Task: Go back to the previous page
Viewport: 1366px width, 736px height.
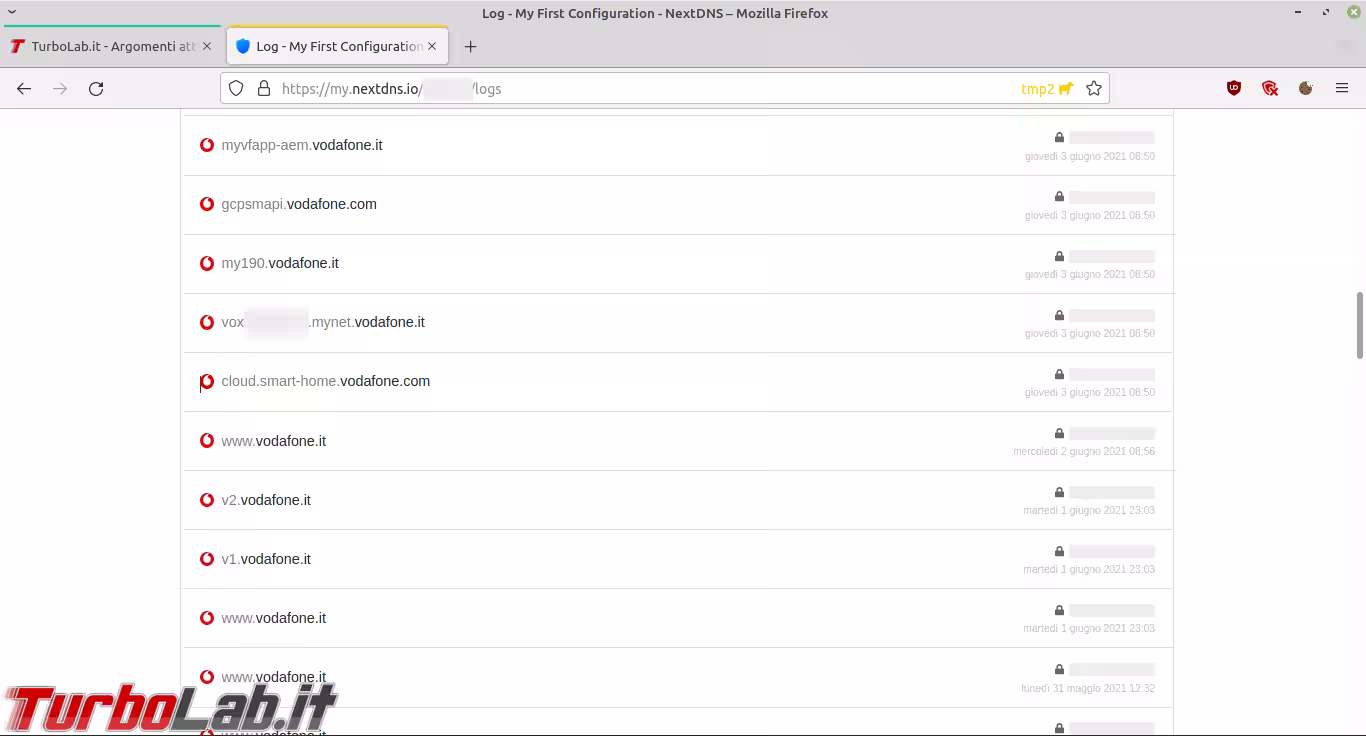Action: [24, 88]
